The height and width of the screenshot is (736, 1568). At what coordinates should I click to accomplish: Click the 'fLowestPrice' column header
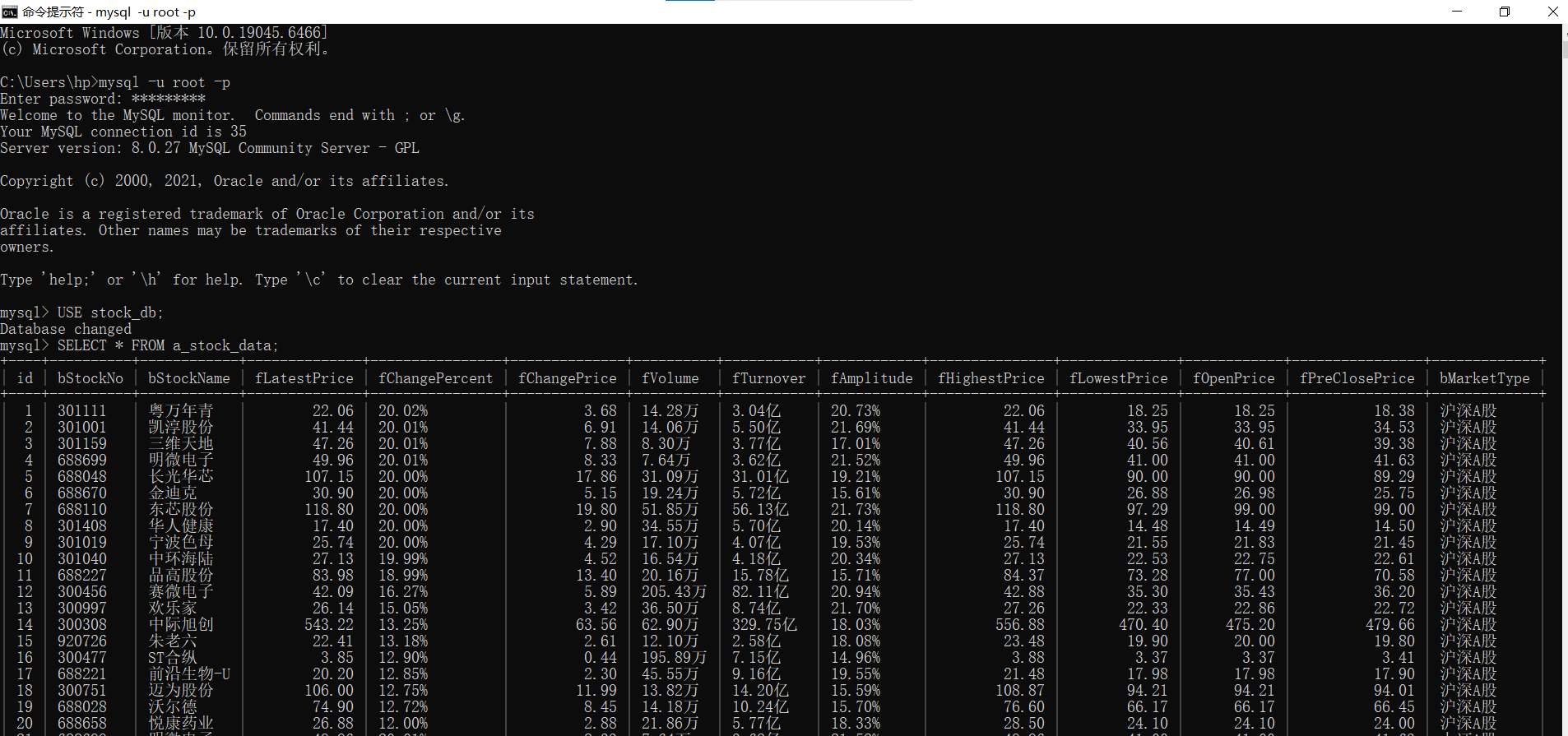point(1119,378)
